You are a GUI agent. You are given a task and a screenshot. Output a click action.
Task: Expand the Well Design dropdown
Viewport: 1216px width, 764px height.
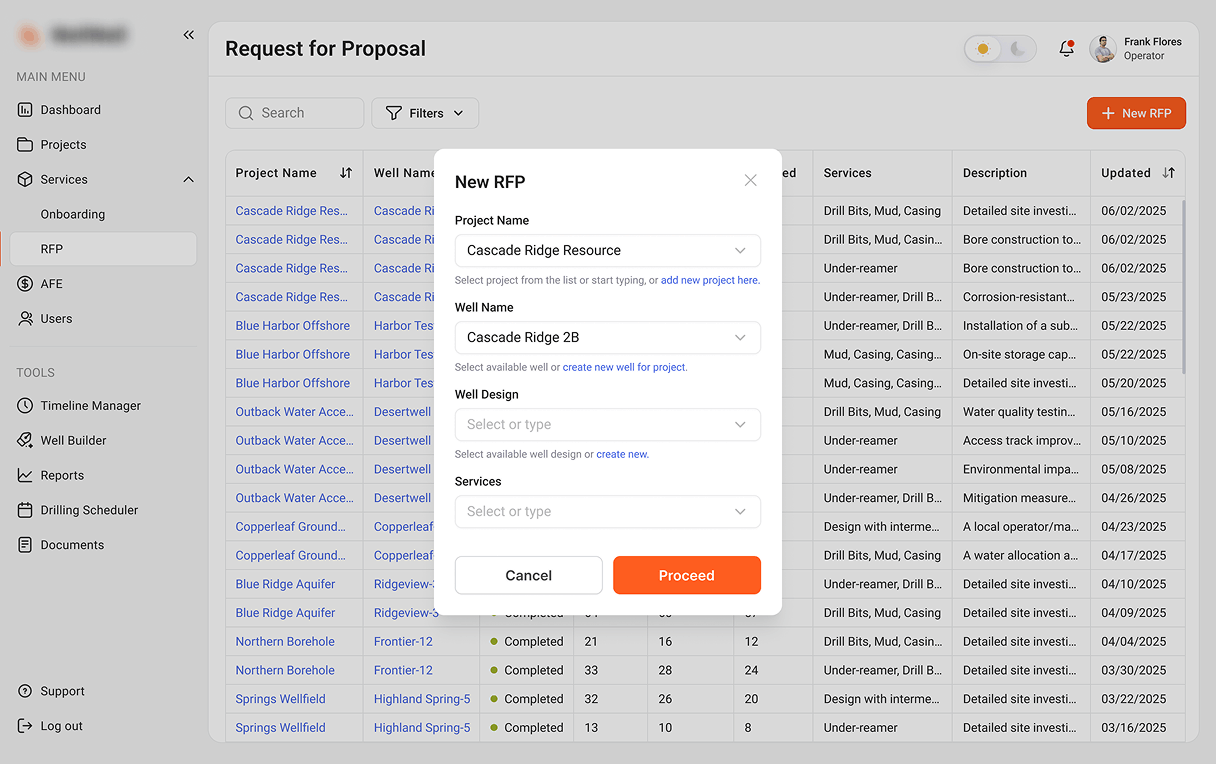607,425
